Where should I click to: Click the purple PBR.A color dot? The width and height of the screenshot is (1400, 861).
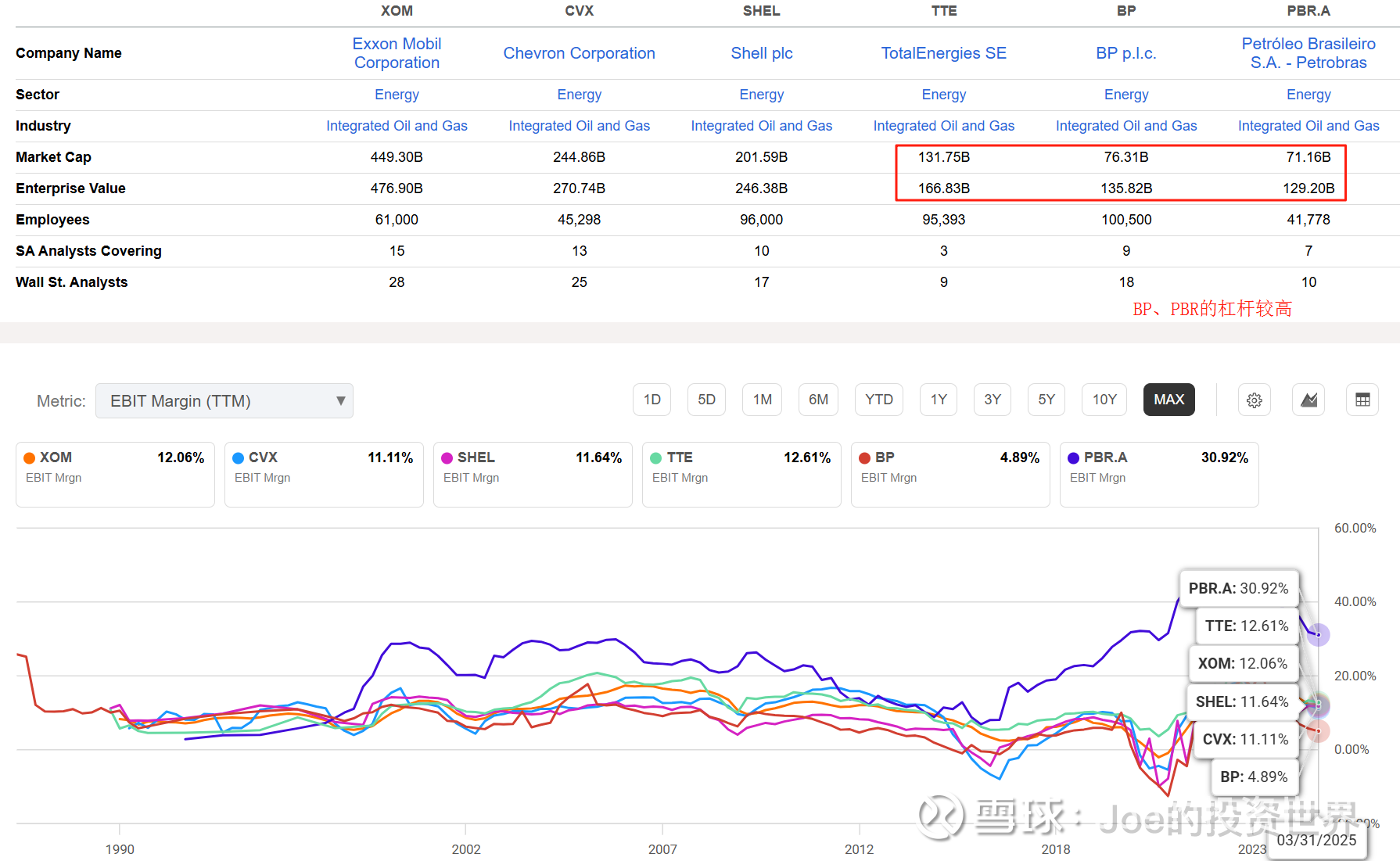(1074, 458)
